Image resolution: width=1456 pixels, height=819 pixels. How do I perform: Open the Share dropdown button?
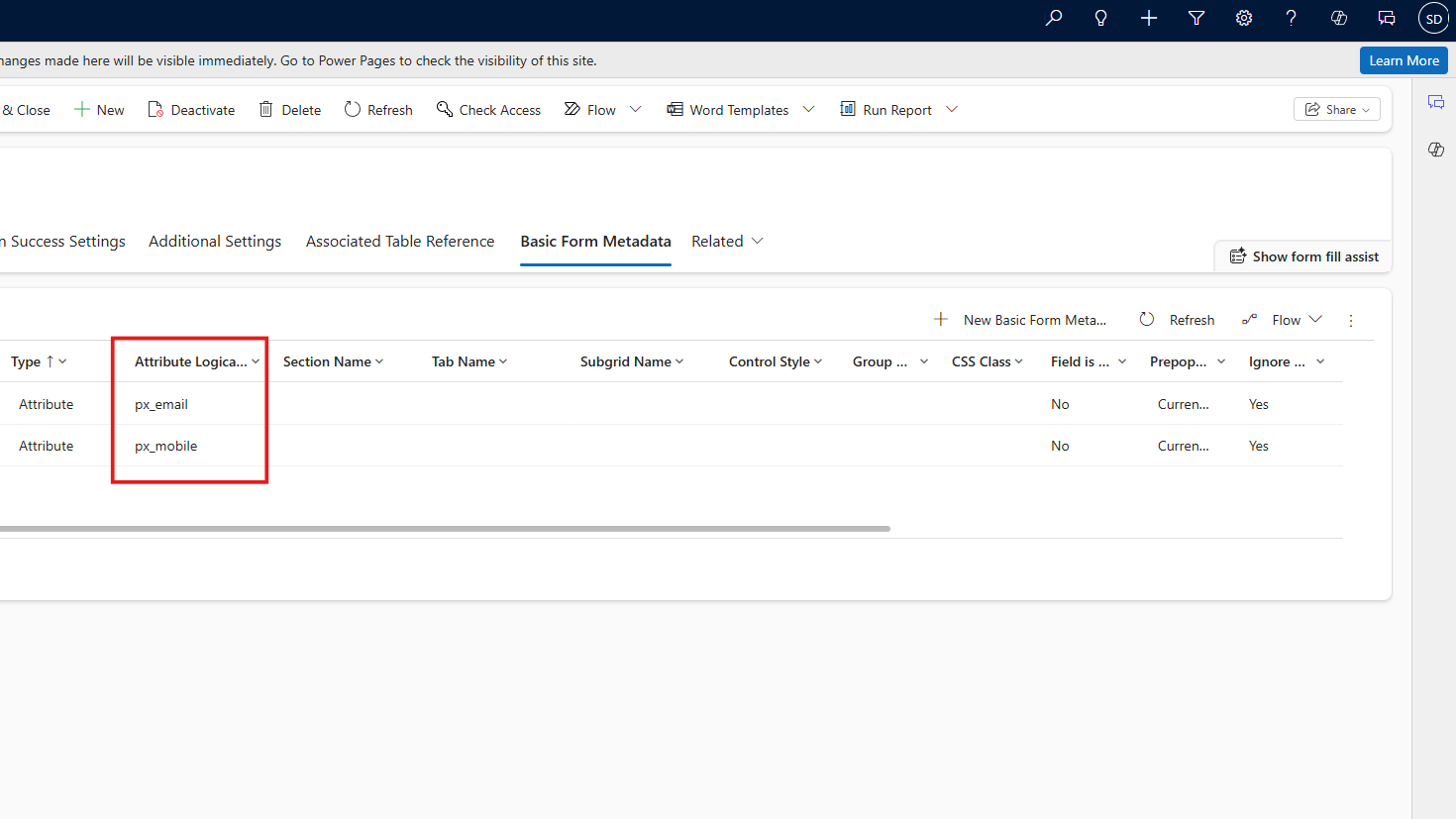(1336, 110)
